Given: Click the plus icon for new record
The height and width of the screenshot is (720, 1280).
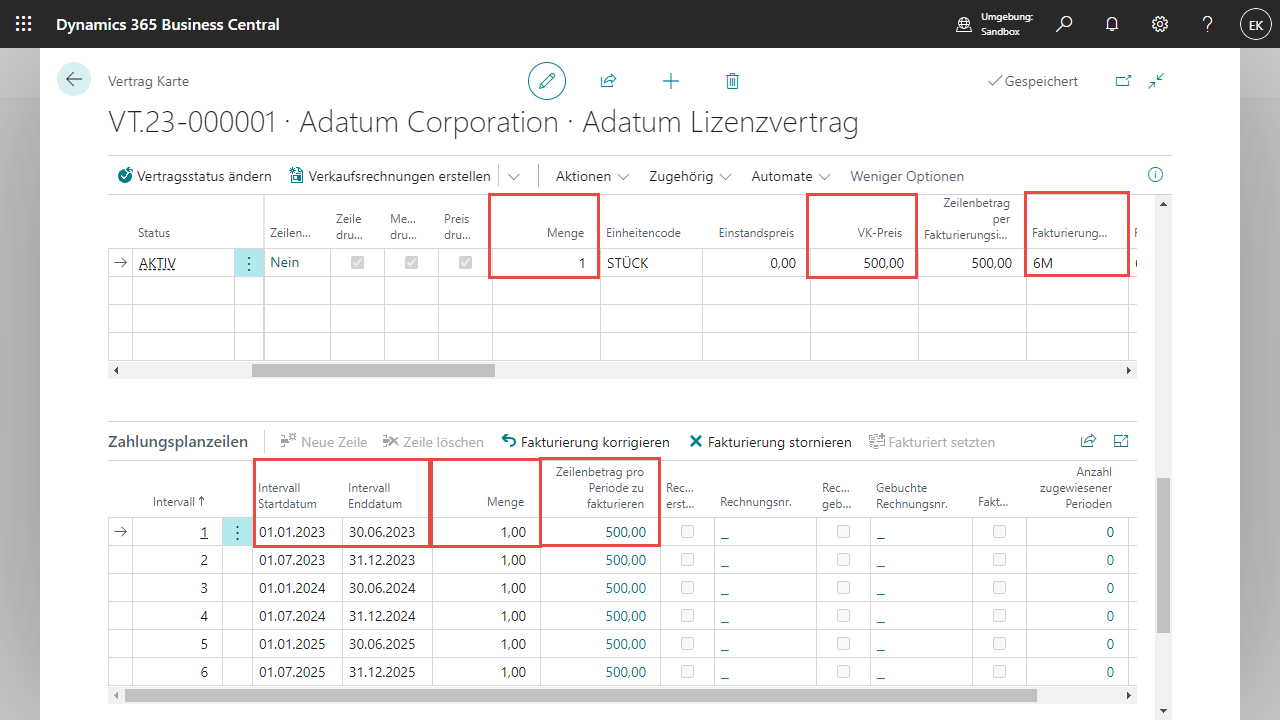Looking at the screenshot, I should (x=671, y=81).
